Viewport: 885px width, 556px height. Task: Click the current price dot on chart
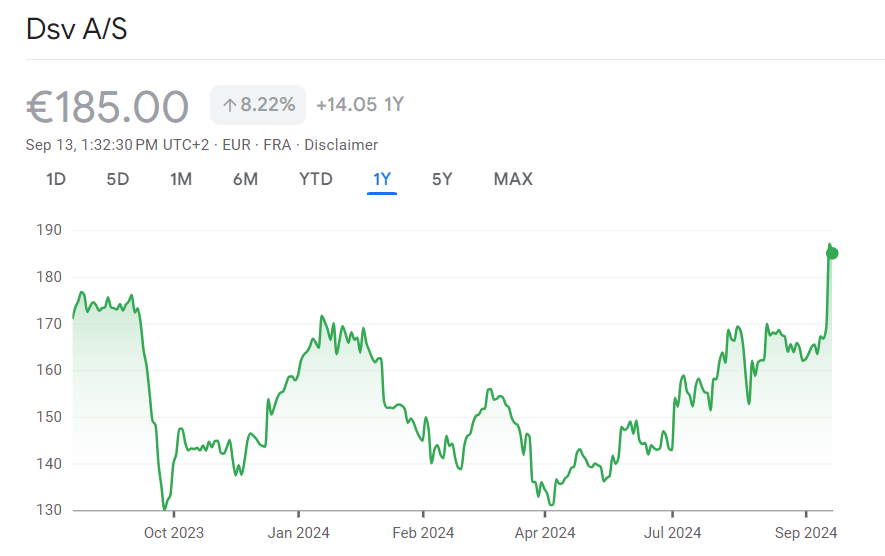[x=832, y=253]
